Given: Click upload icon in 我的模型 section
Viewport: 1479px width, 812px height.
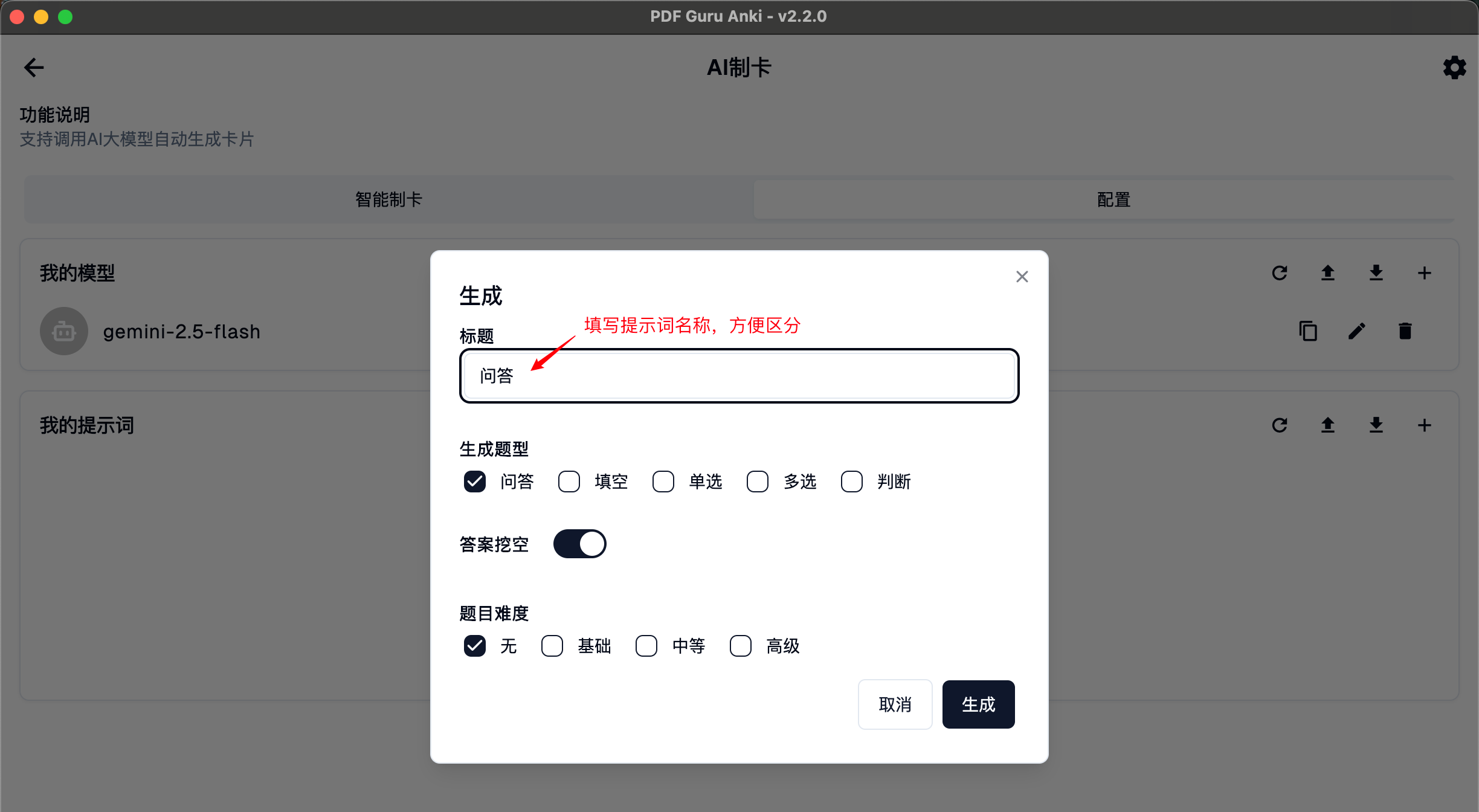Looking at the screenshot, I should click(x=1327, y=273).
